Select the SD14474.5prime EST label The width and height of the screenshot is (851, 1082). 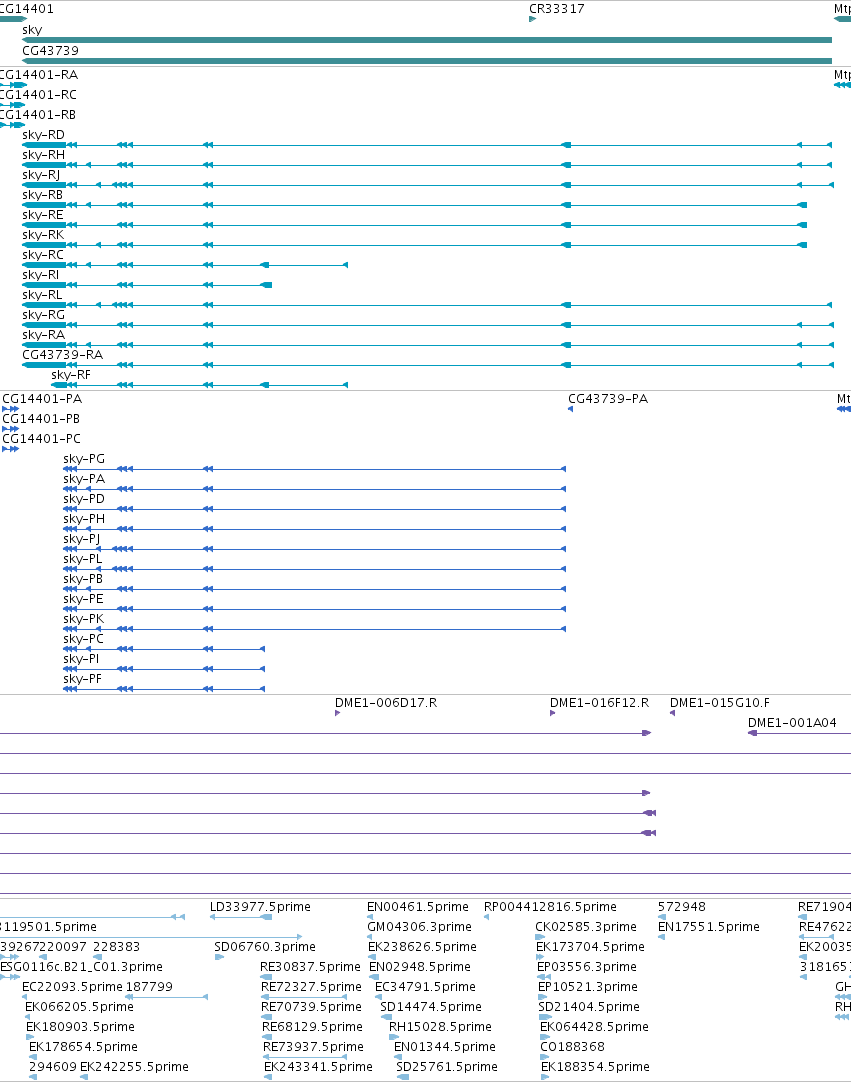431,1007
